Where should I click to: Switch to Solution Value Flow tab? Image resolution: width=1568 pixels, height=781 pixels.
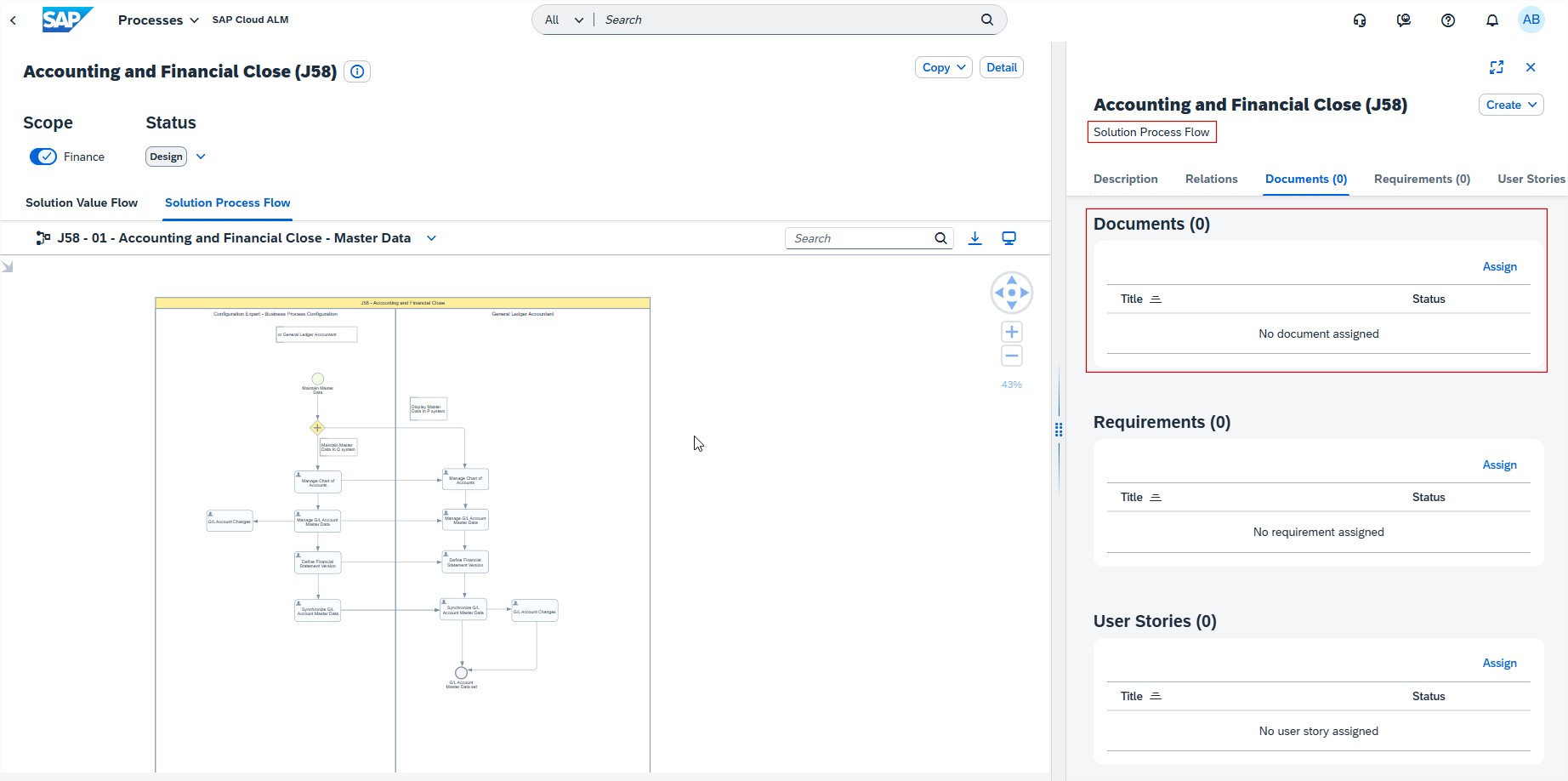pyautogui.click(x=82, y=202)
